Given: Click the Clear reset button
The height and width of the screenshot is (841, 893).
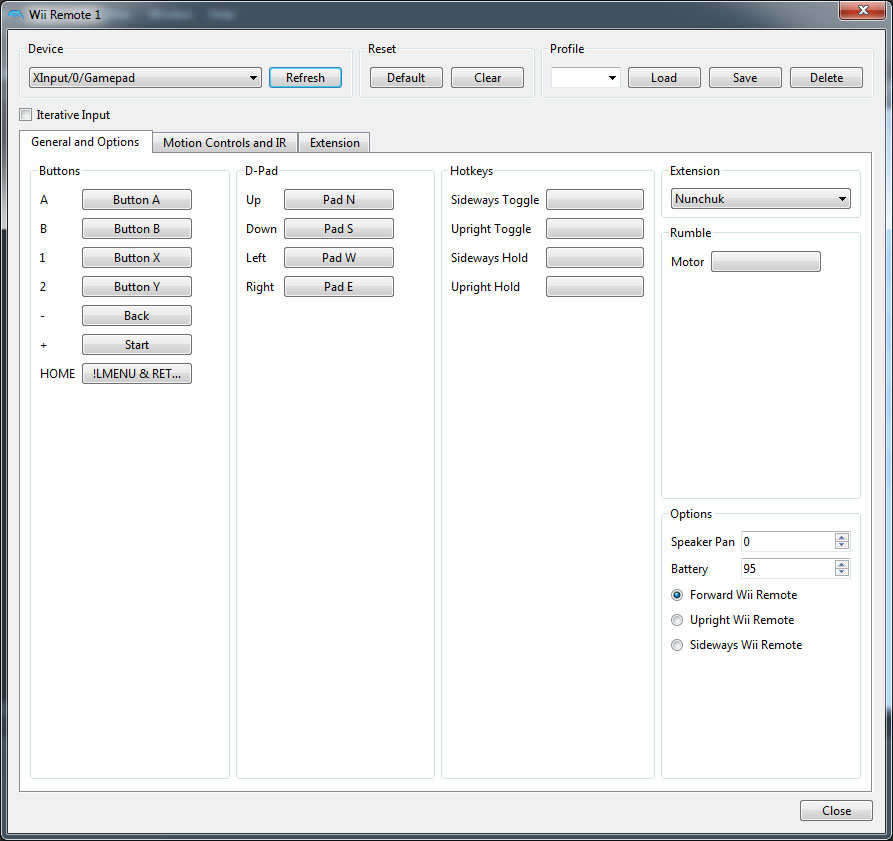Looking at the screenshot, I should click(x=488, y=77).
